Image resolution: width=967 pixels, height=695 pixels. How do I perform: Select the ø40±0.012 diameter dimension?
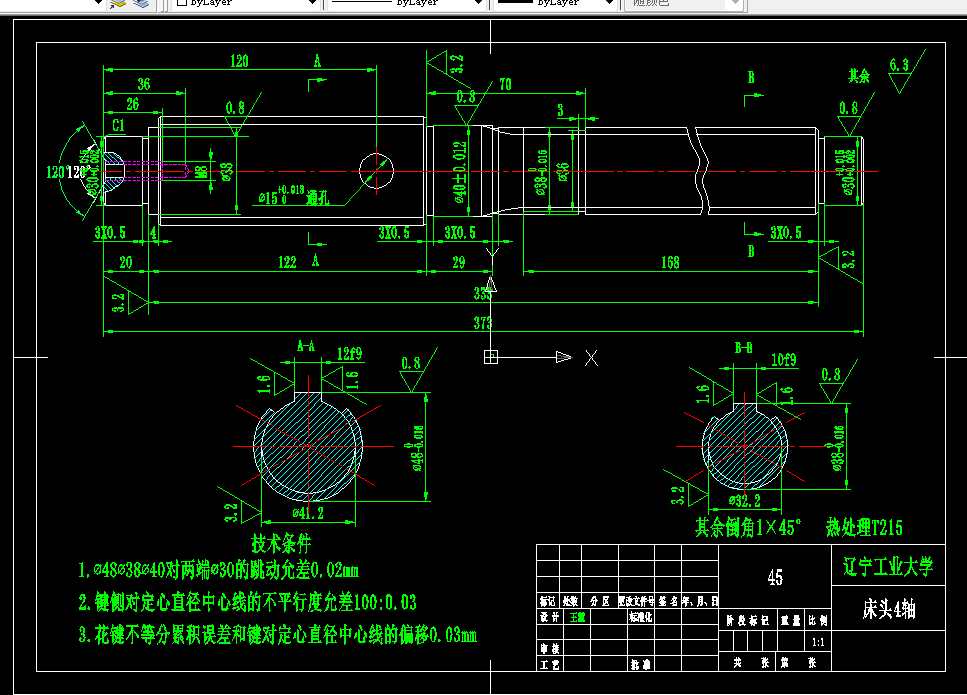[x=460, y=172]
